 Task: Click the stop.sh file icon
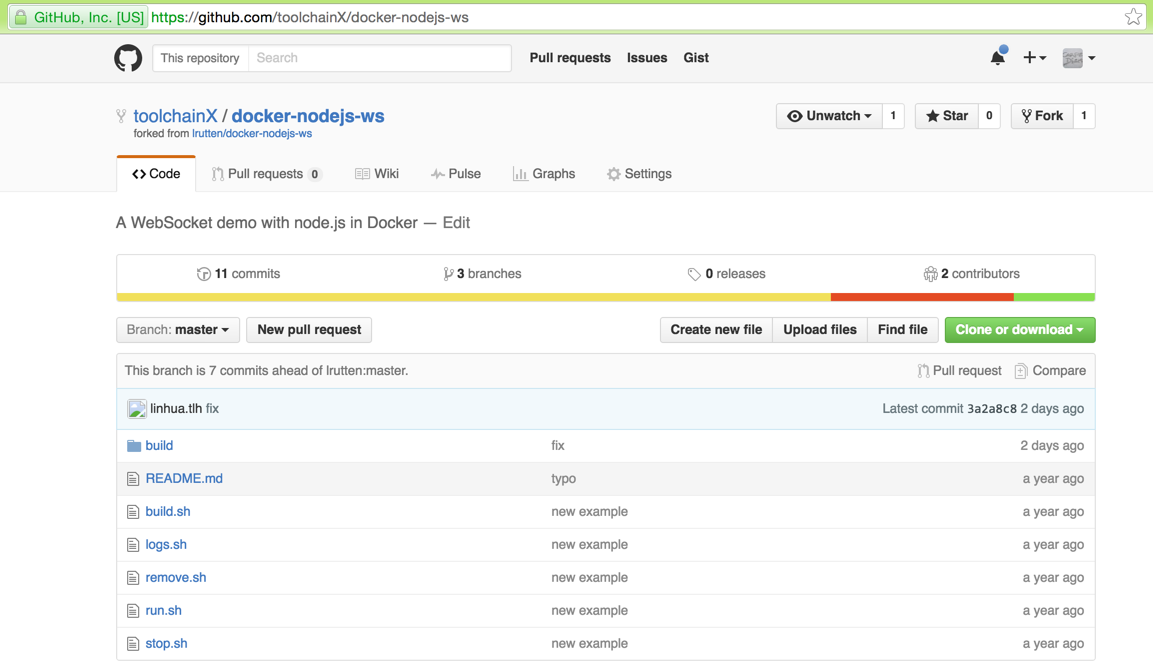coord(133,644)
